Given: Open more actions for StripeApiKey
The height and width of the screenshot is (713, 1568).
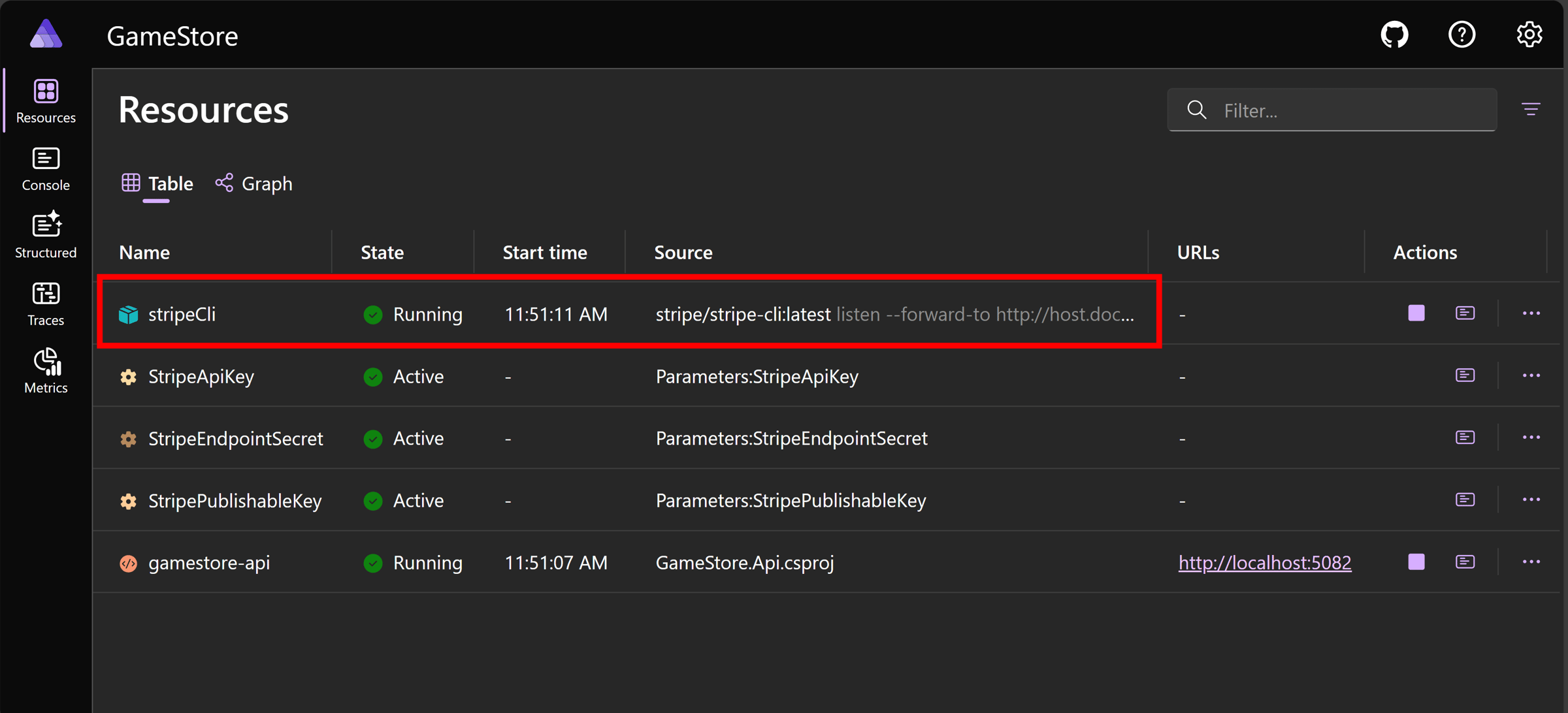Looking at the screenshot, I should point(1531,375).
